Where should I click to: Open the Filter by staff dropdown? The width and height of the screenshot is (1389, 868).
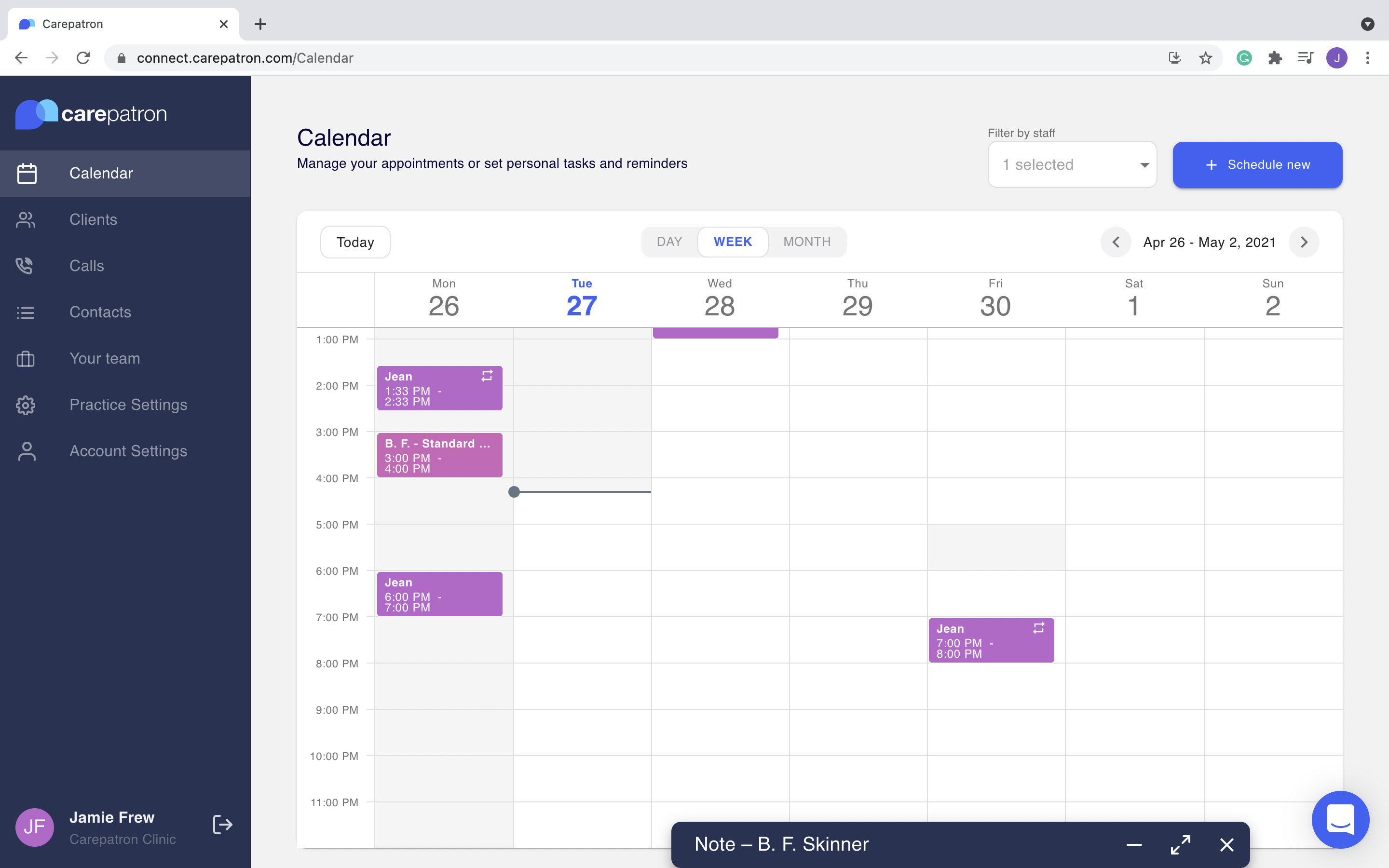click(x=1072, y=165)
